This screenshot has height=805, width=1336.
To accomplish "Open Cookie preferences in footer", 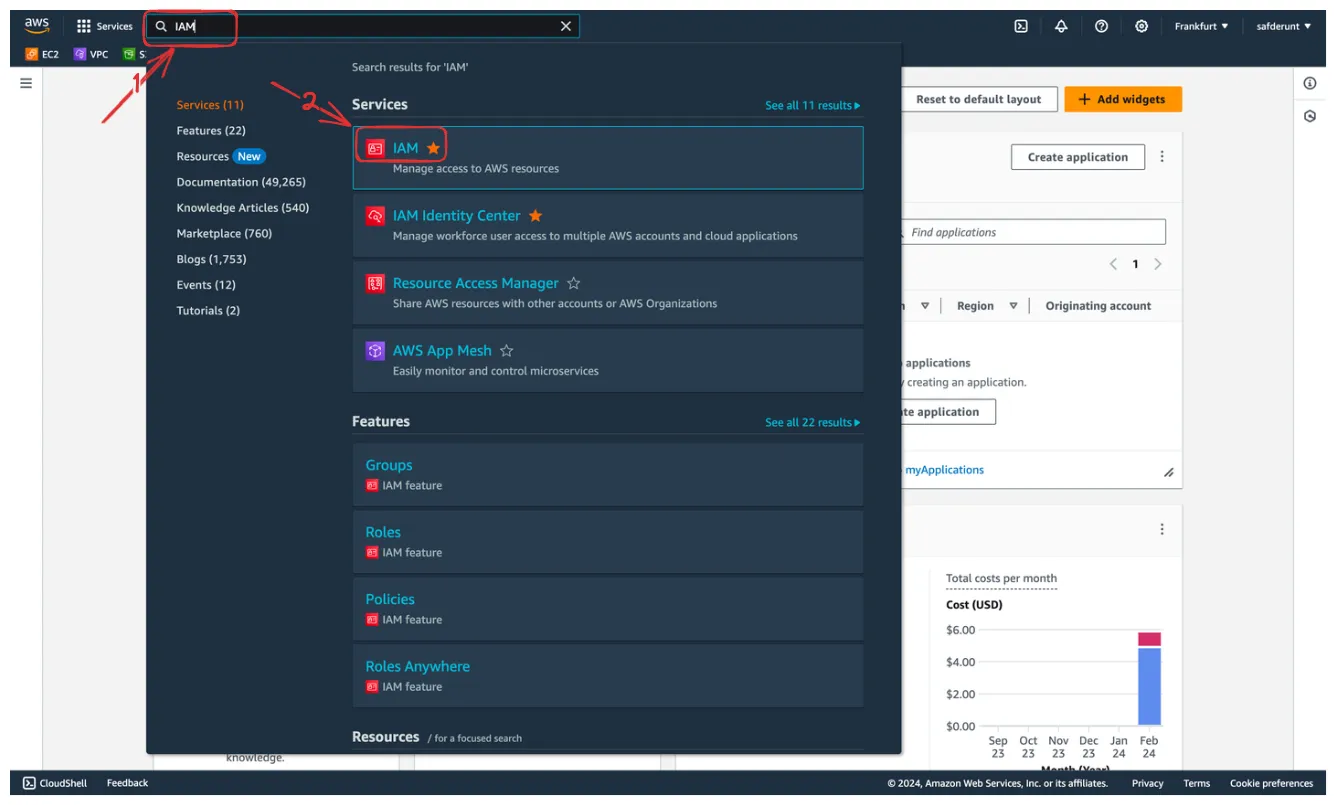I will click(1271, 784).
